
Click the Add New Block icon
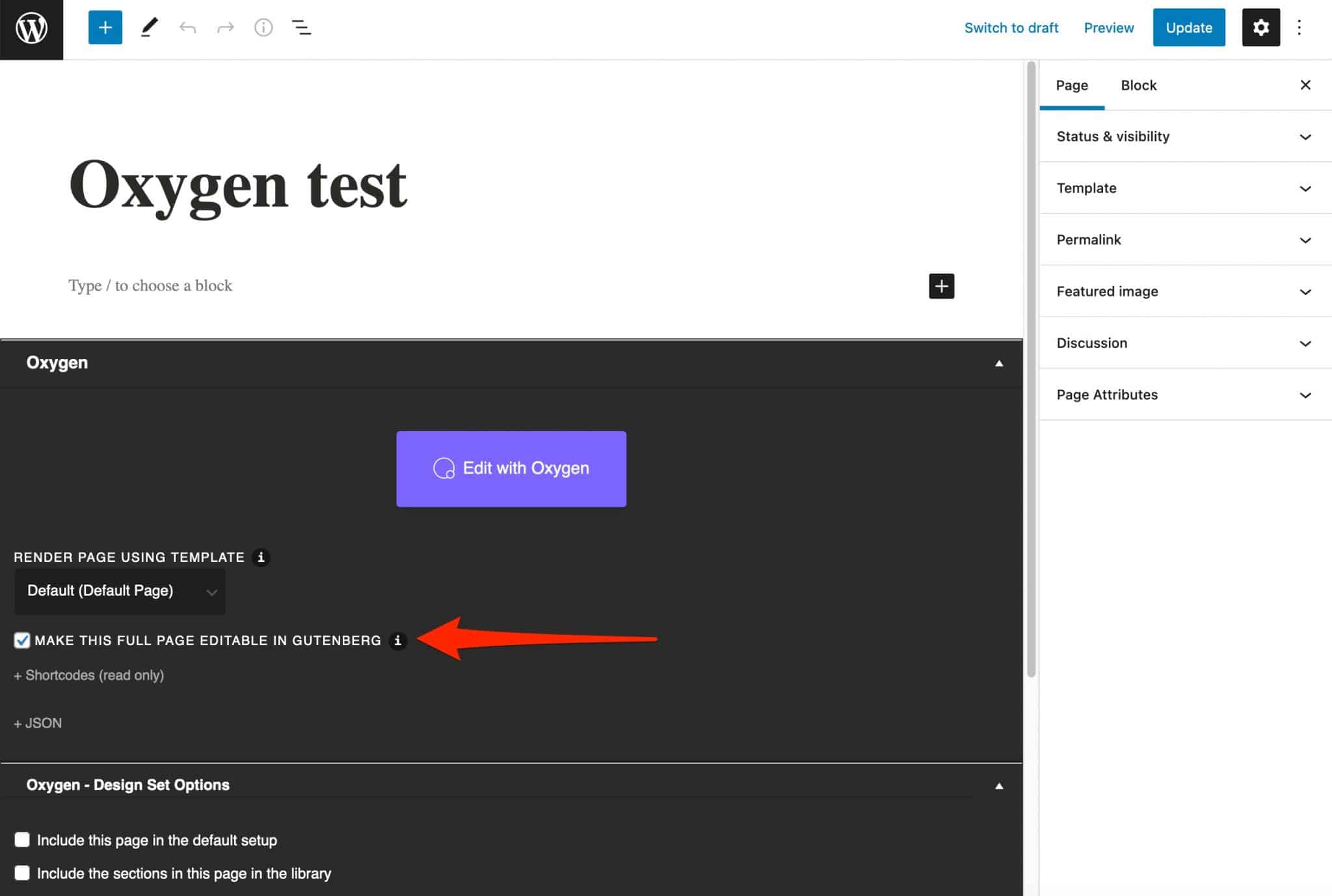pos(105,27)
